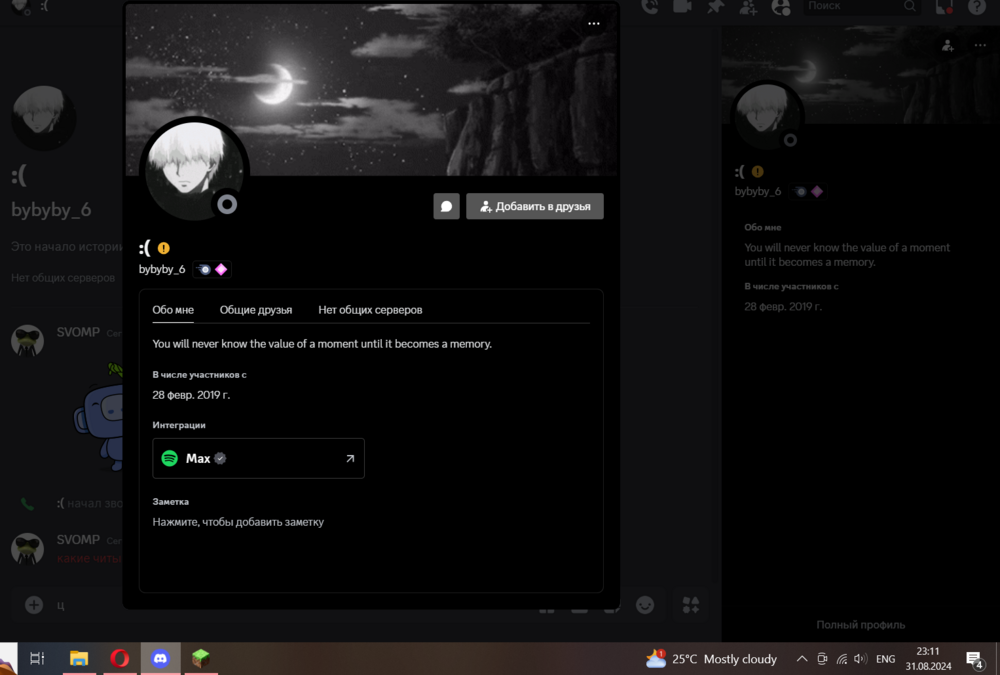The height and width of the screenshot is (675, 1000).
Task: Click the date 28 февр. 2019 г. in the popup
Action: pyautogui.click(x=191, y=395)
